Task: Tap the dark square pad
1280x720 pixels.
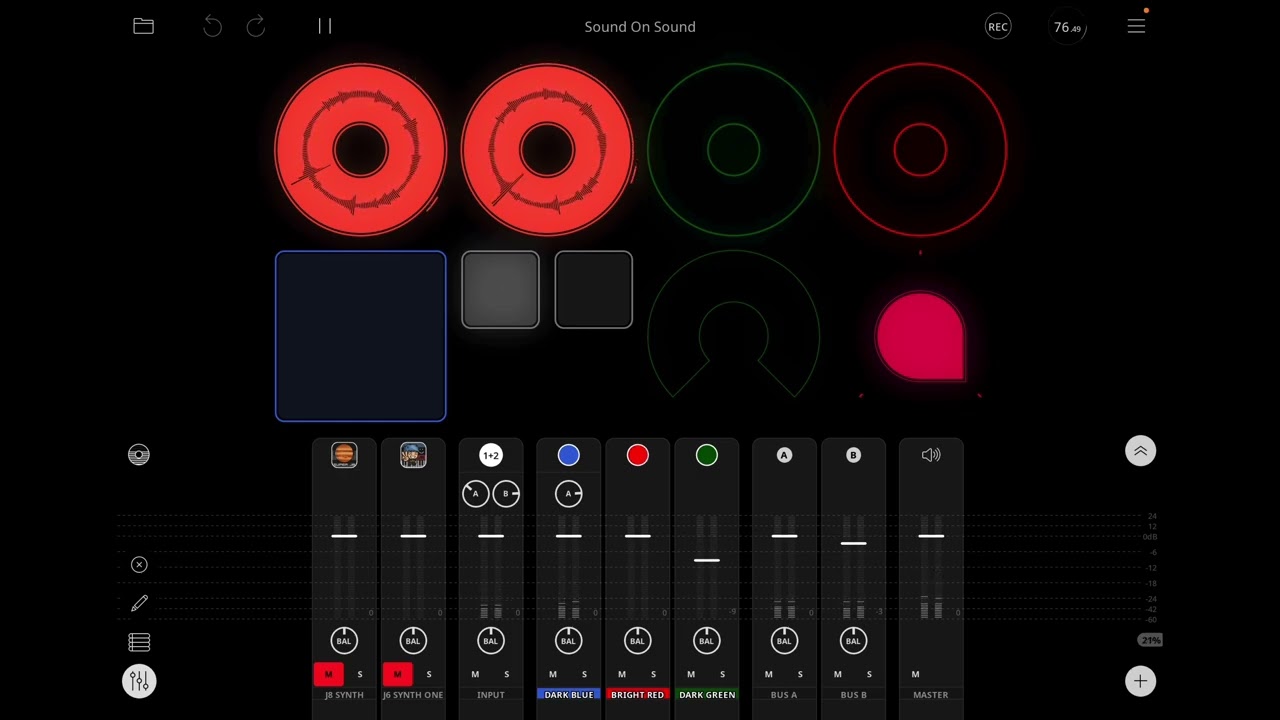Action: tap(593, 290)
